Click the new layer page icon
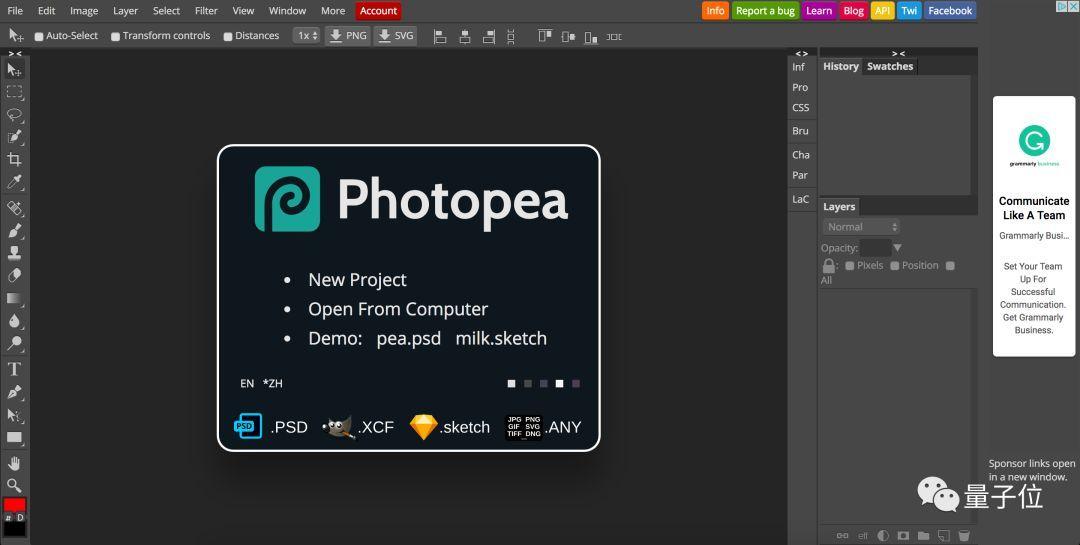1080x545 pixels. pos(944,535)
